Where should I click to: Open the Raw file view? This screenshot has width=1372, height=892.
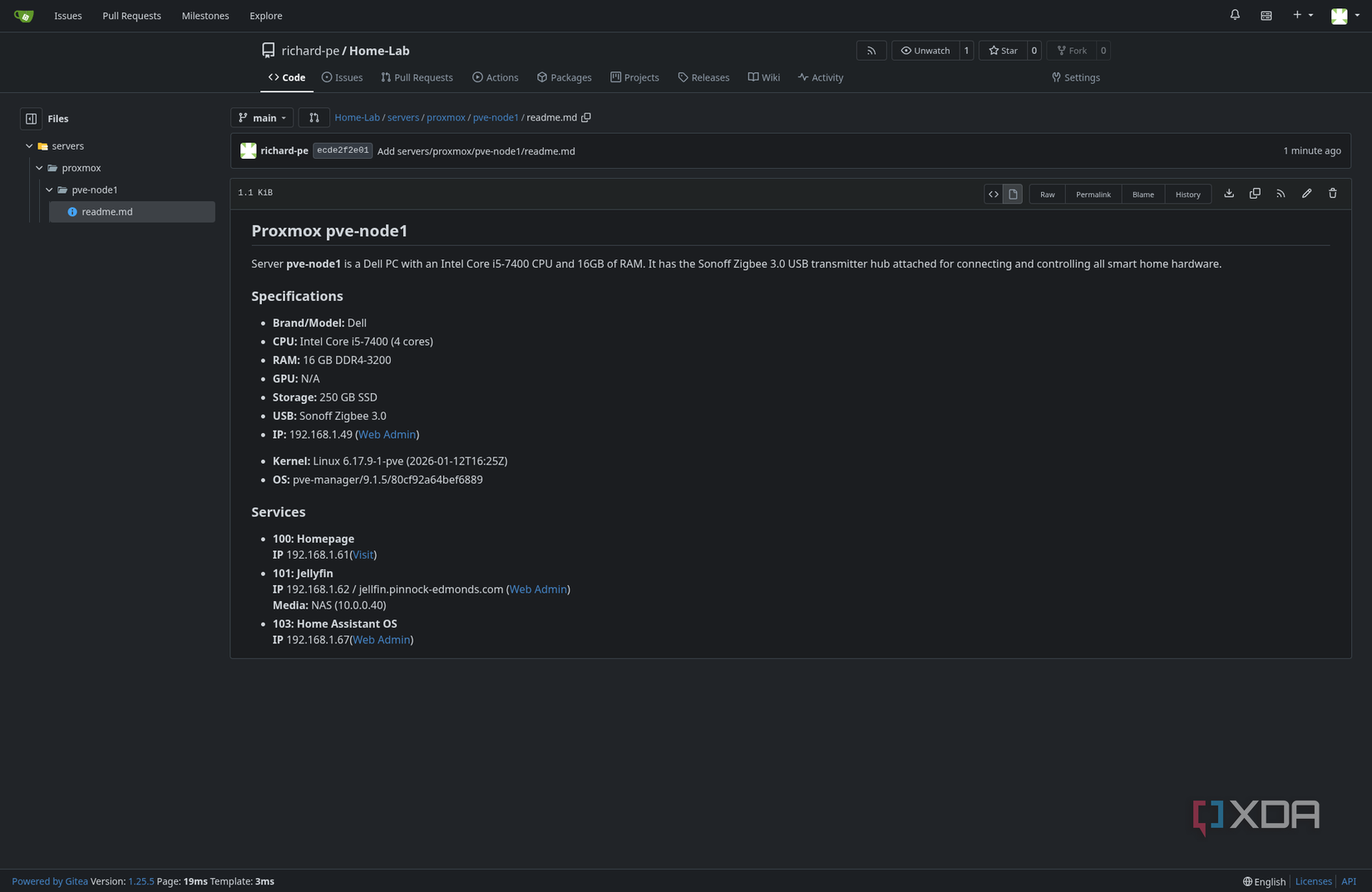[x=1047, y=194]
